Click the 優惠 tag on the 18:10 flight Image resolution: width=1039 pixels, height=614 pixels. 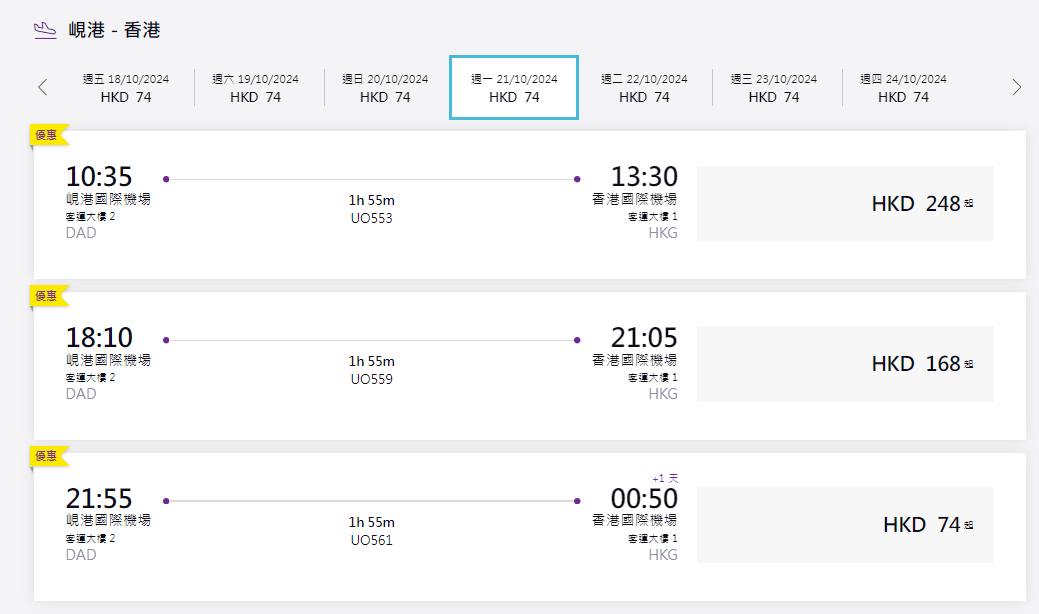(47, 295)
